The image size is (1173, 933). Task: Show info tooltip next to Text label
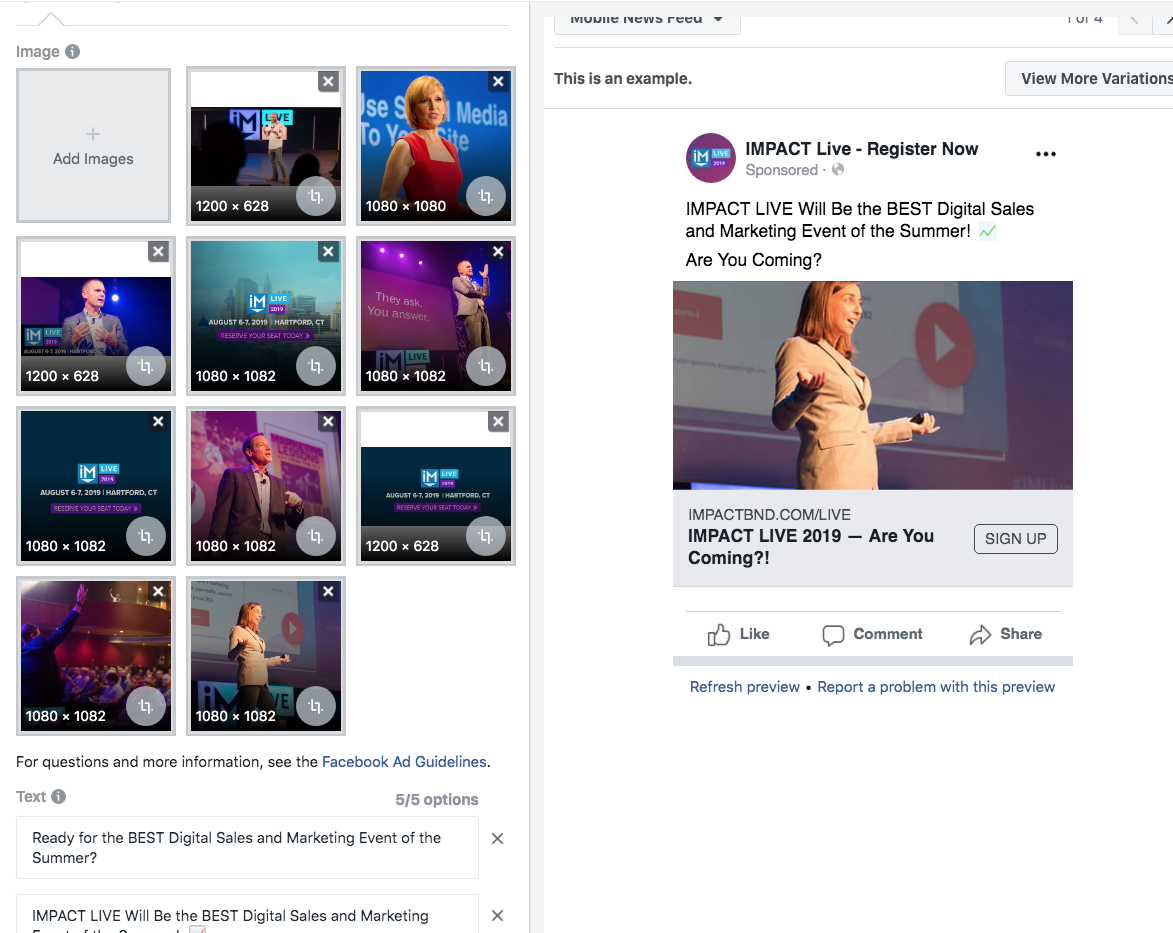[x=58, y=797]
